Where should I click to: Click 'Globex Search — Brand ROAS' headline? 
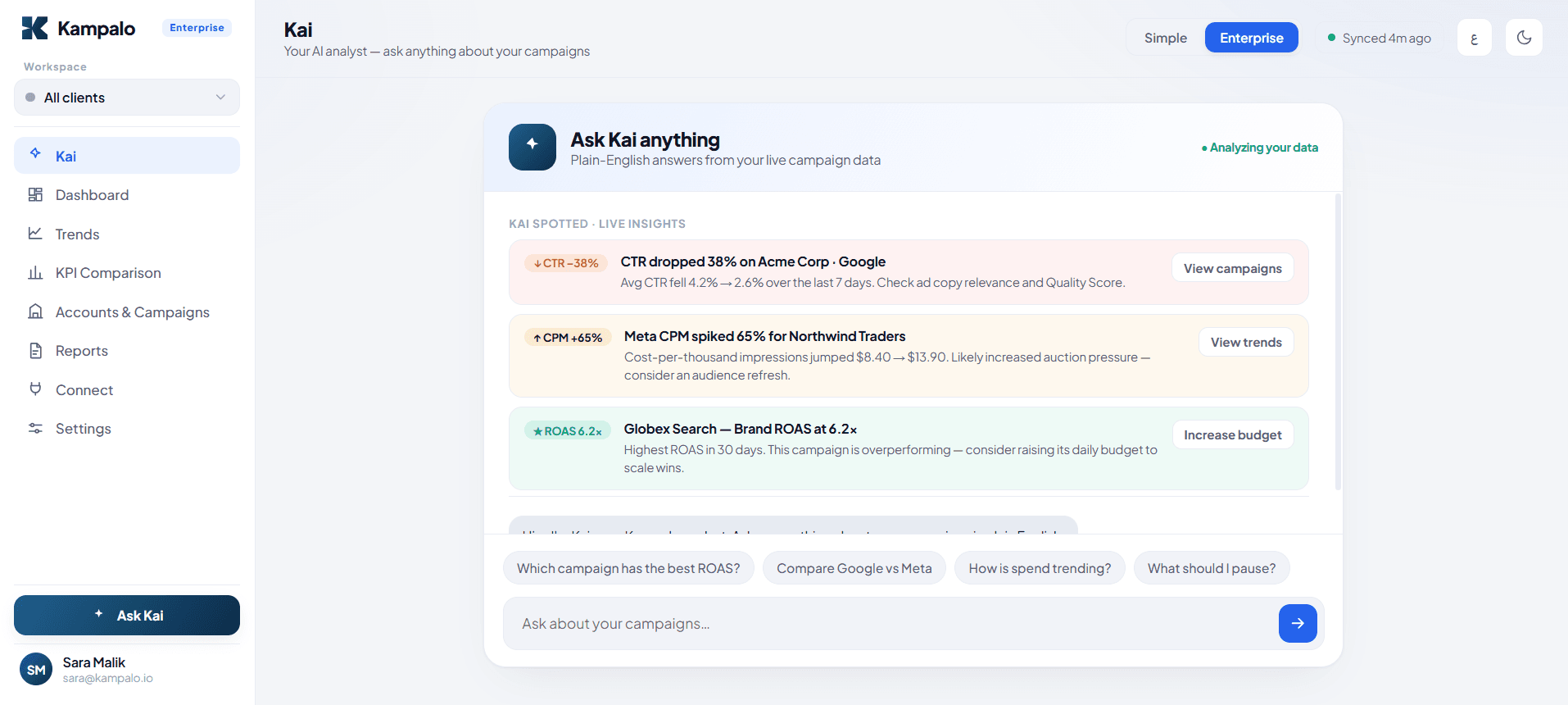[741, 429]
